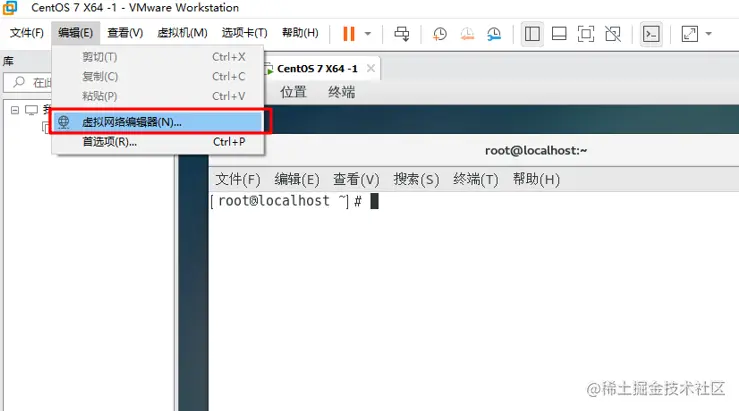Click the VMware Workstation logo icon
This screenshot has height=411, width=739.
click(9, 8)
